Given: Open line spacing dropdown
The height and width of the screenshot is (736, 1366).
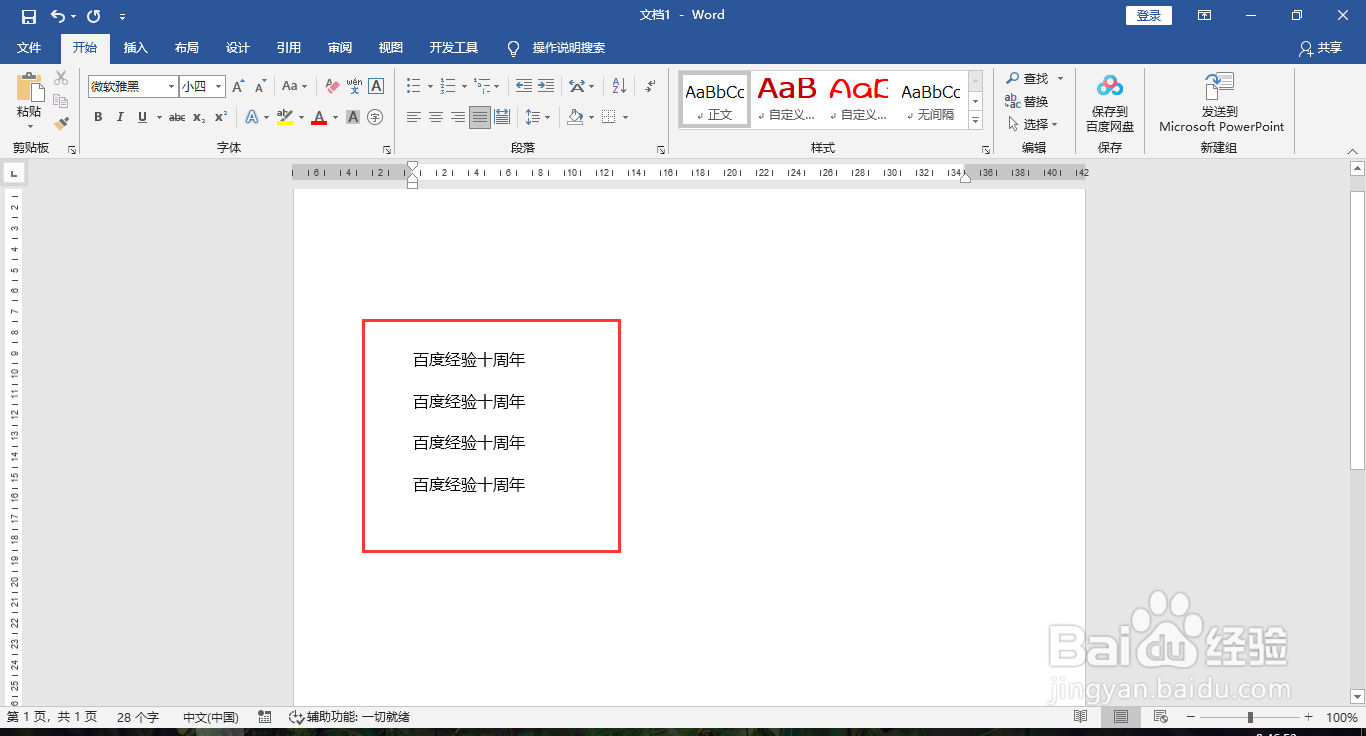Looking at the screenshot, I should click(x=538, y=117).
